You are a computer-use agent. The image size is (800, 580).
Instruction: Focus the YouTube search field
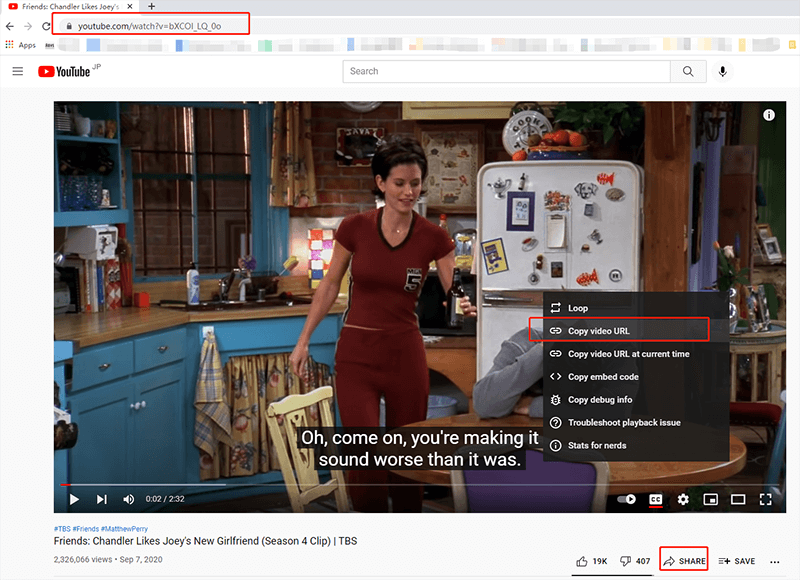[505, 71]
